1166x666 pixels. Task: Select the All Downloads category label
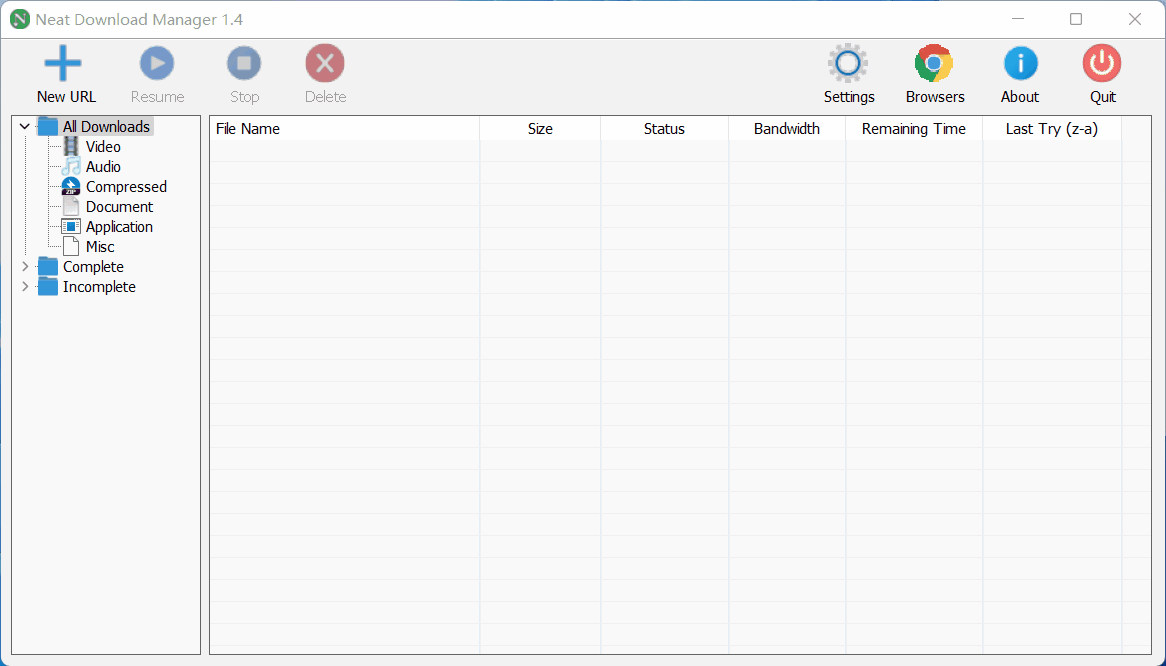(106, 126)
